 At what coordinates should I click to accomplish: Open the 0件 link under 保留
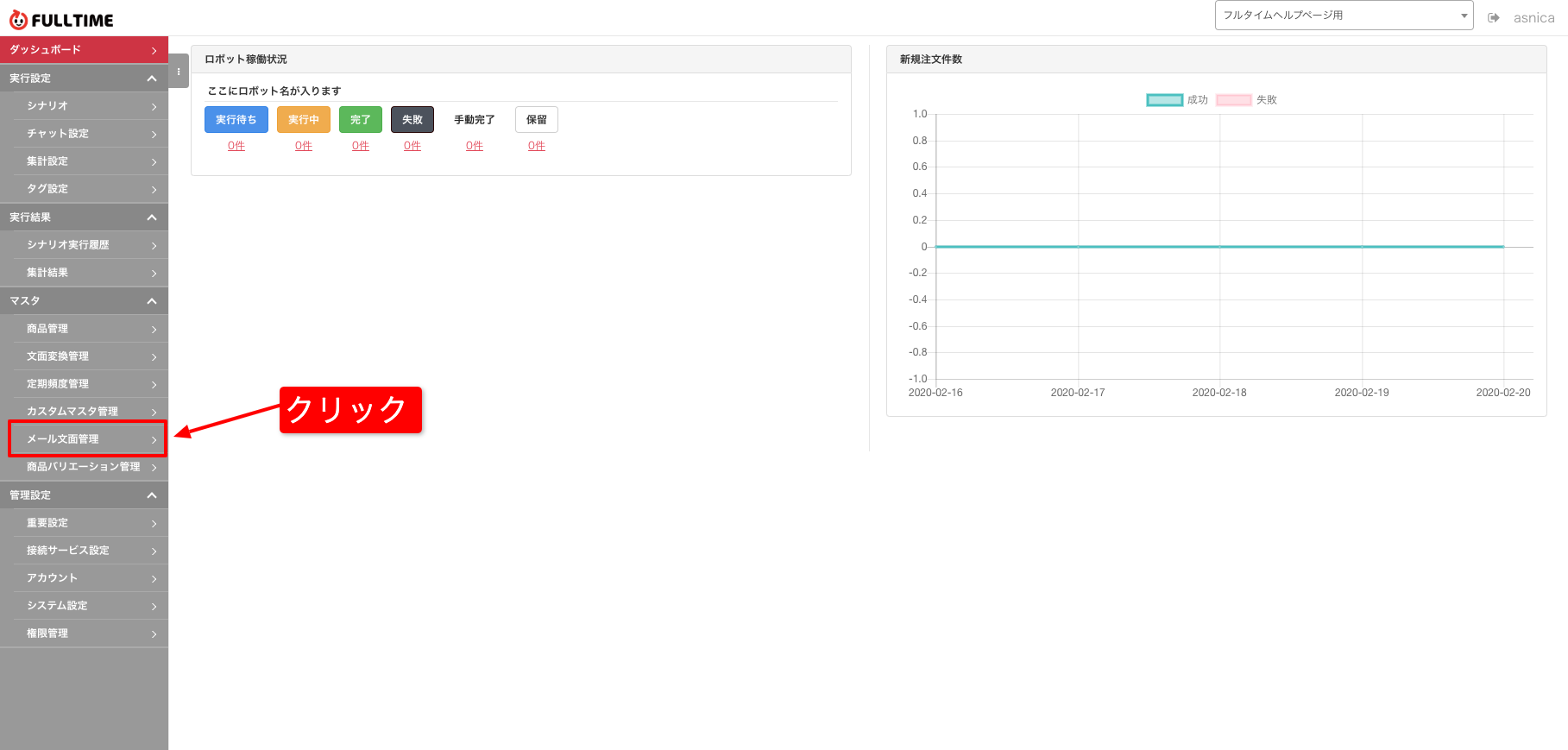click(x=537, y=146)
